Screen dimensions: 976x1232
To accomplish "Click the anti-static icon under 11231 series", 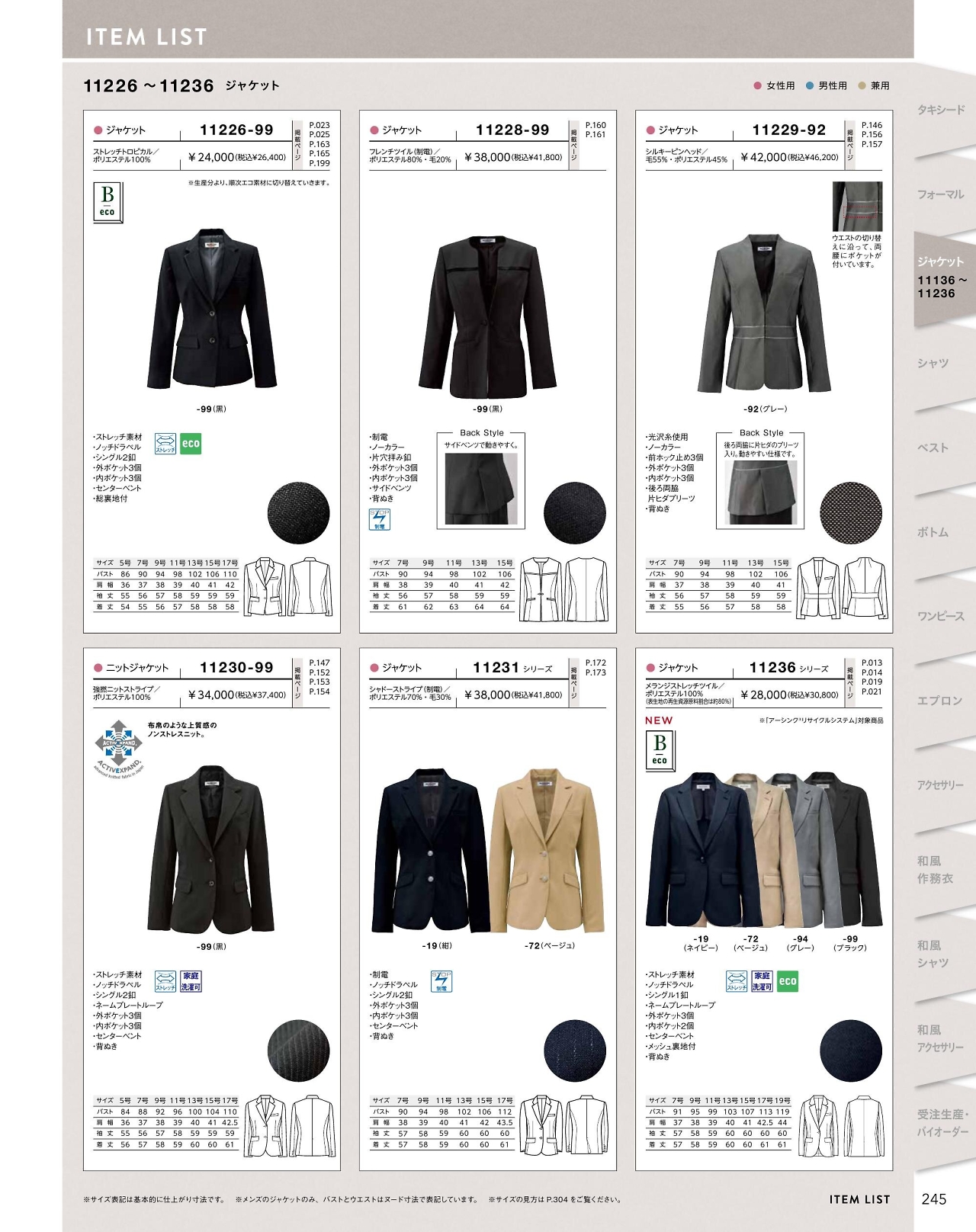I will click(441, 981).
